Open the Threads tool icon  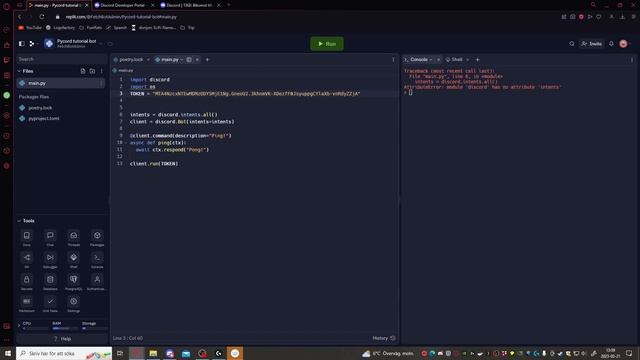coord(73,236)
